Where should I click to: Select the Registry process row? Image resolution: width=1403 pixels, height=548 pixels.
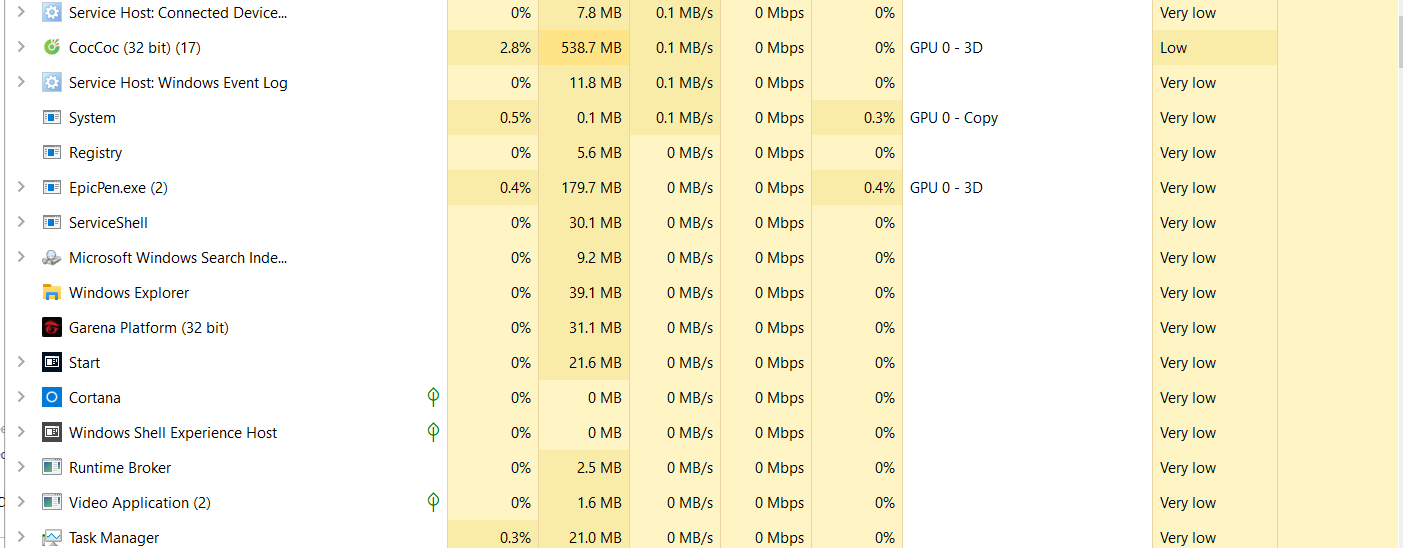tap(95, 153)
